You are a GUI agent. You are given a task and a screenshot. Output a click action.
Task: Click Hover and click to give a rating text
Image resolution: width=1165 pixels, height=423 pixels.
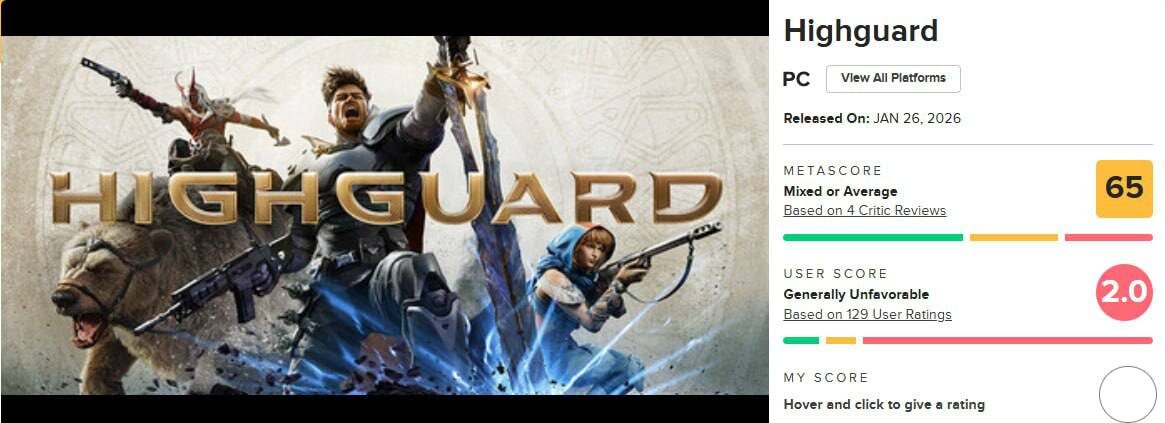(884, 404)
